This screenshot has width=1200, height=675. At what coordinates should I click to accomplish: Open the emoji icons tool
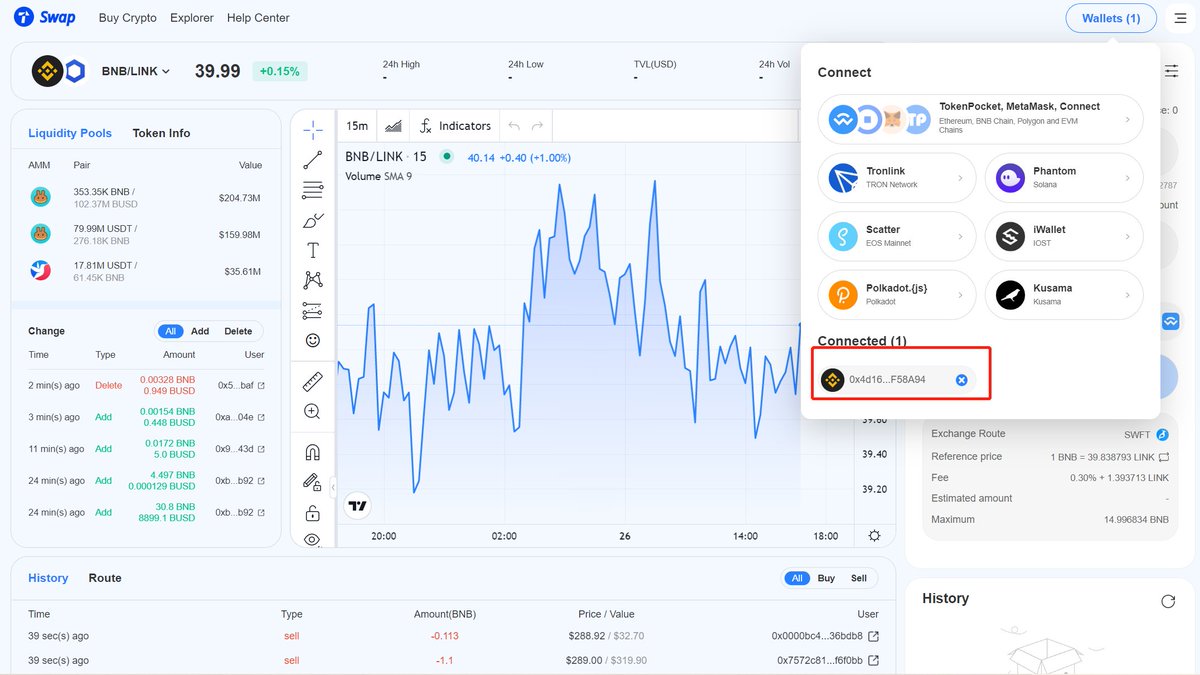click(x=312, y=341)
